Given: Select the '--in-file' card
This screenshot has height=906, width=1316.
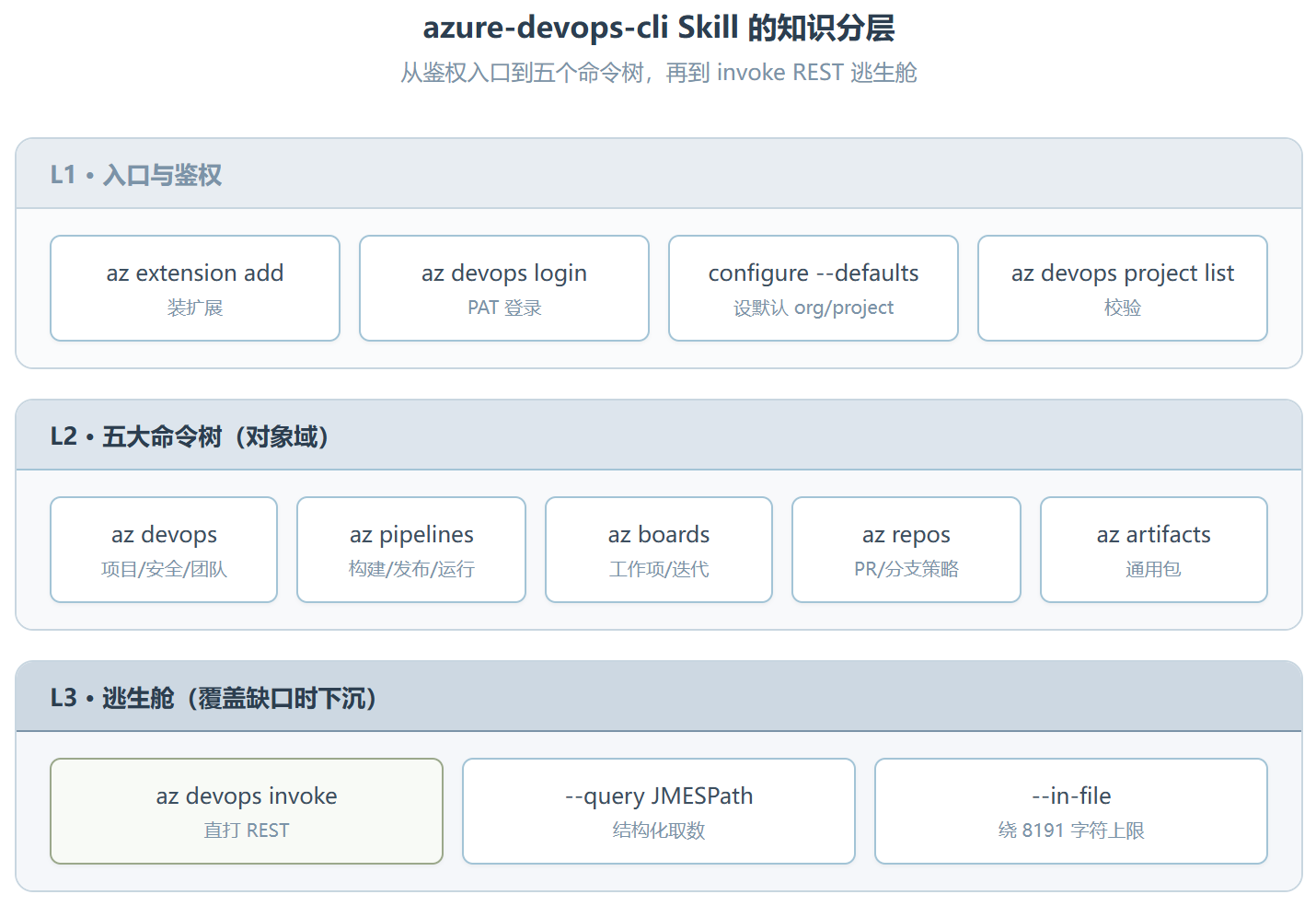Looking at the screenshot, I should coord(1071,811).
